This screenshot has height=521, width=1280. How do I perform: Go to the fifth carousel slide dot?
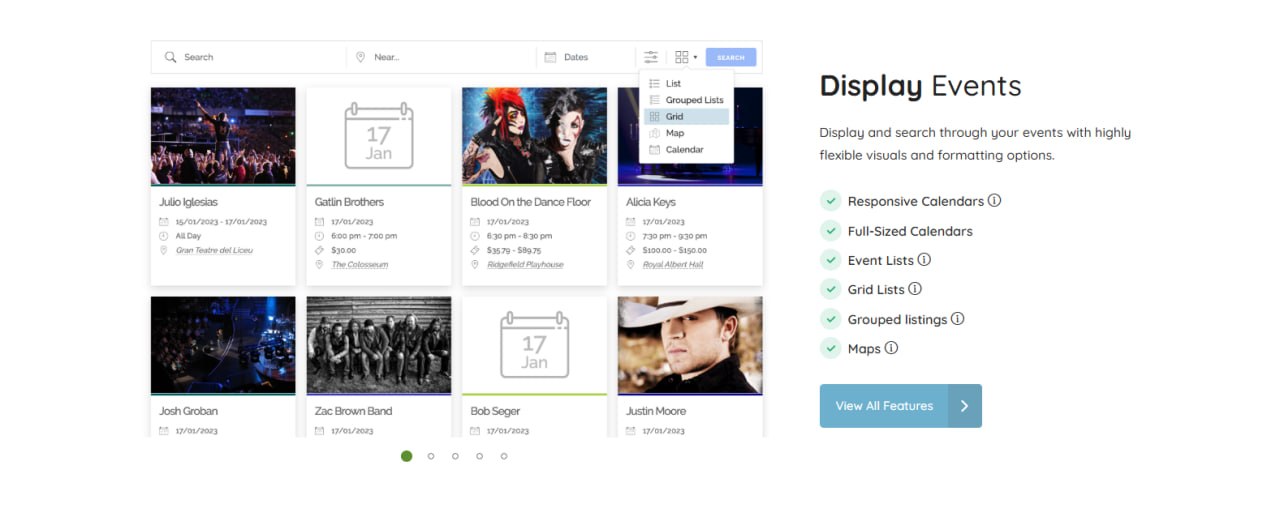(x=504, y=456)
